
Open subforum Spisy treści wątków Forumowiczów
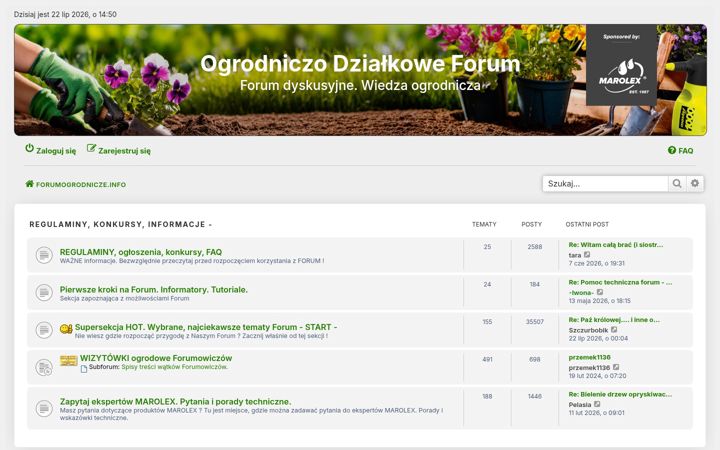[174, 367]
